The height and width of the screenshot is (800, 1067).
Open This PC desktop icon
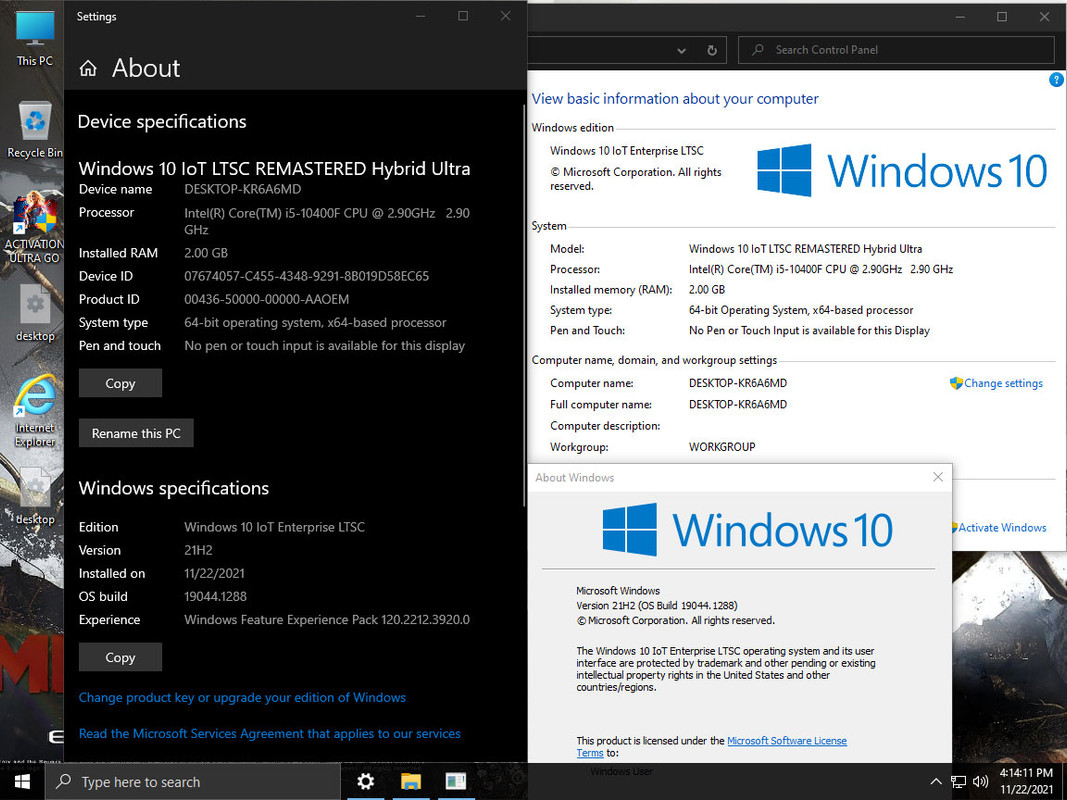35,38
